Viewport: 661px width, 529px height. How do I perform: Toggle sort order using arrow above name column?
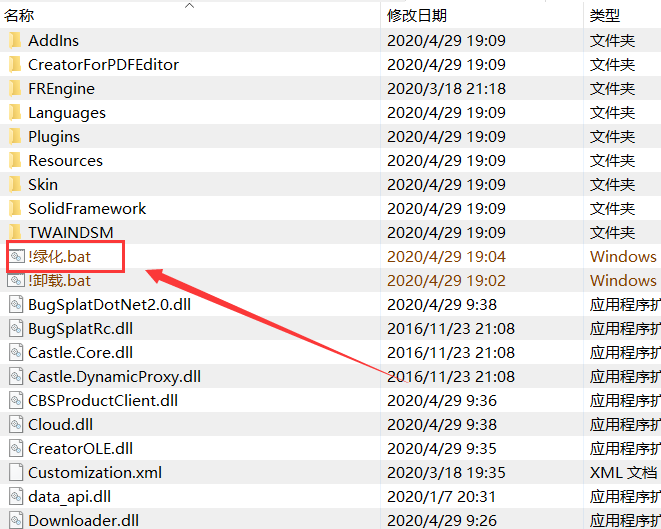190,5
